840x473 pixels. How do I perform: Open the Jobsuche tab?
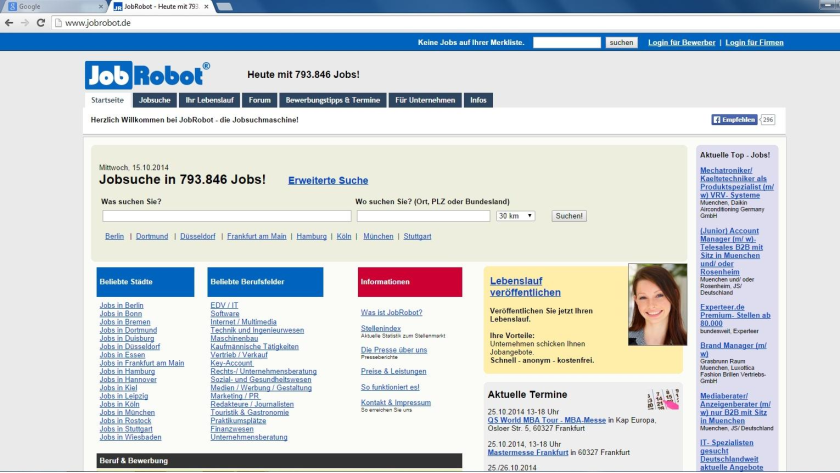coord(155,100)
